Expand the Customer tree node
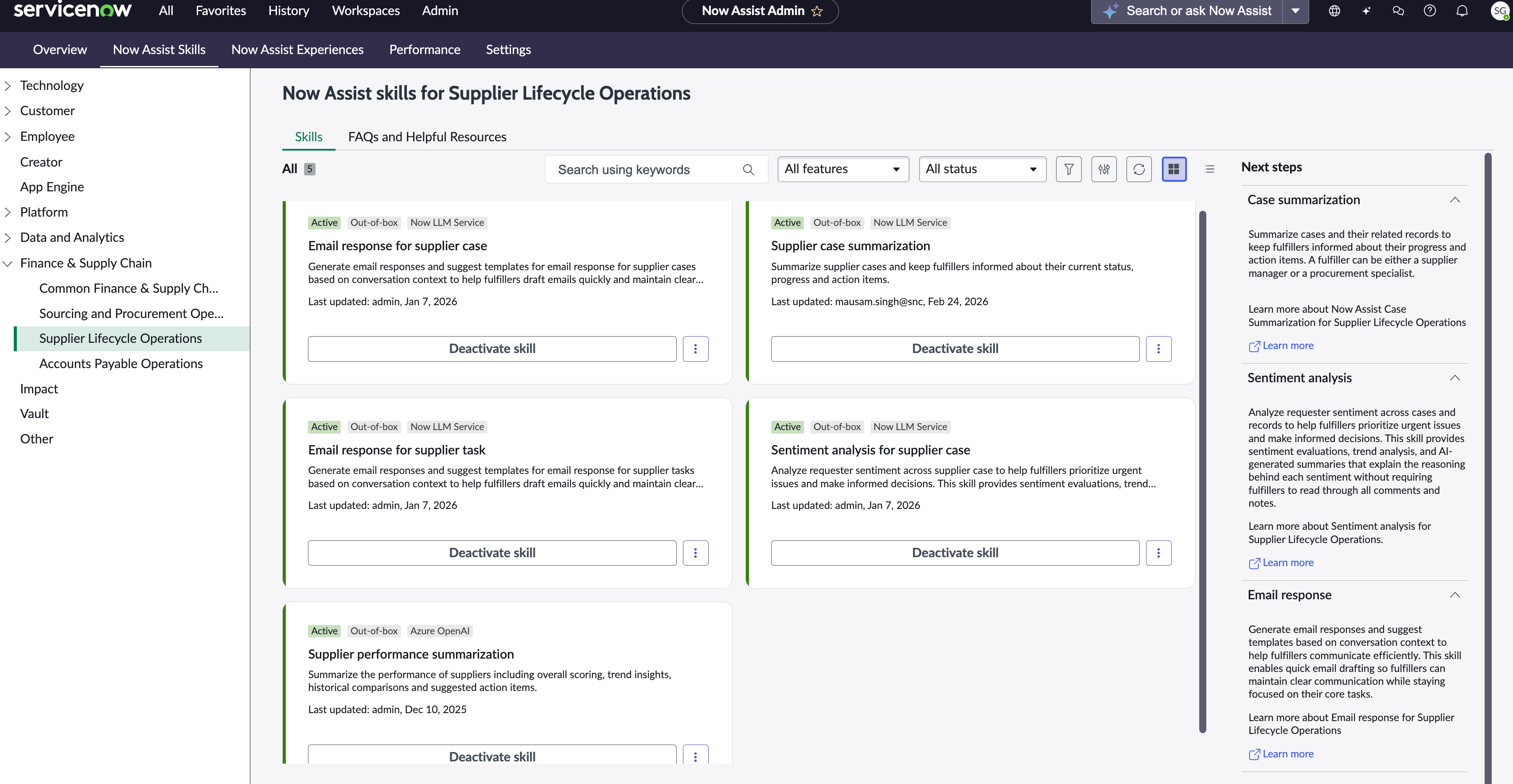Screen dimensions: 1513x784 tap(8, 111)
